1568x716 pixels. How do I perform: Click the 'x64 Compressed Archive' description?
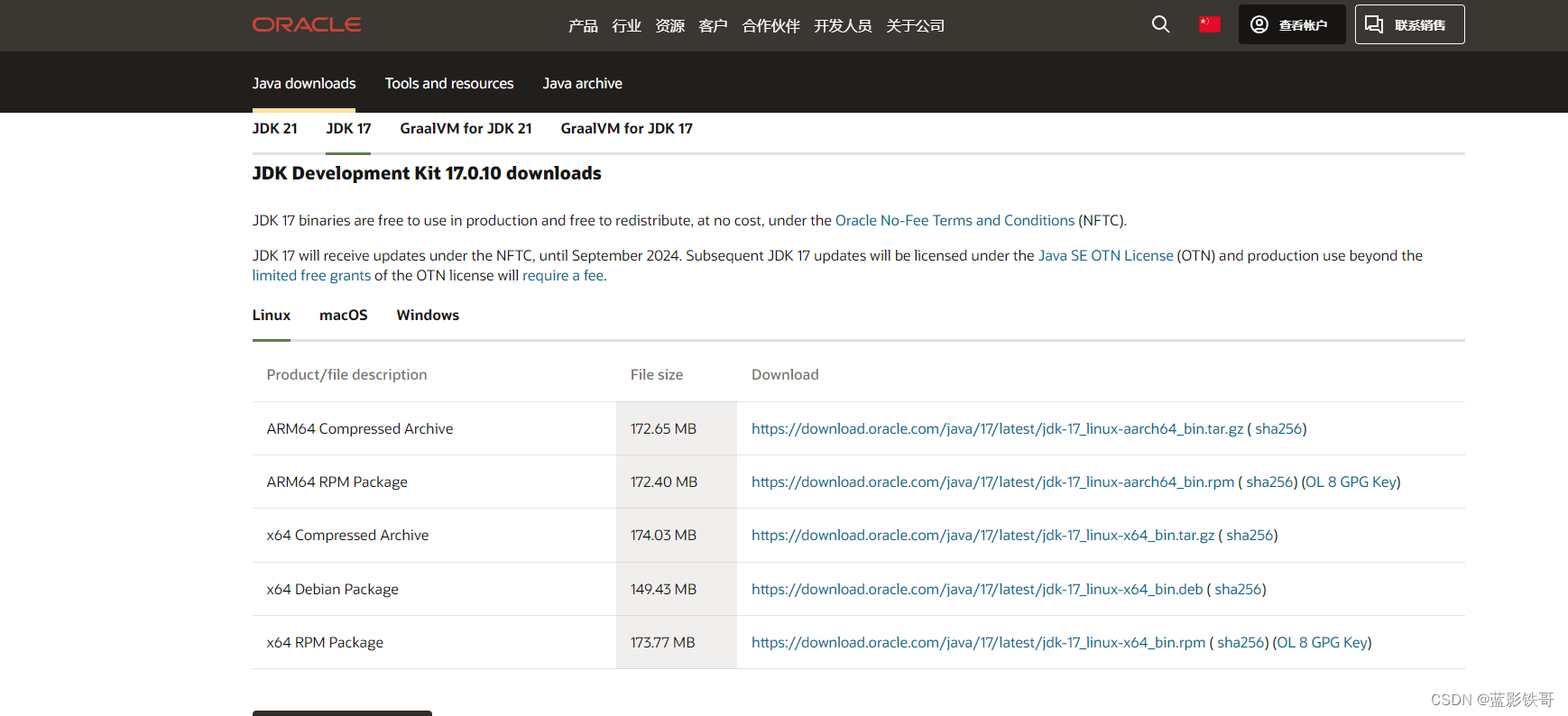pyautogui.click(x=347, y=535)
